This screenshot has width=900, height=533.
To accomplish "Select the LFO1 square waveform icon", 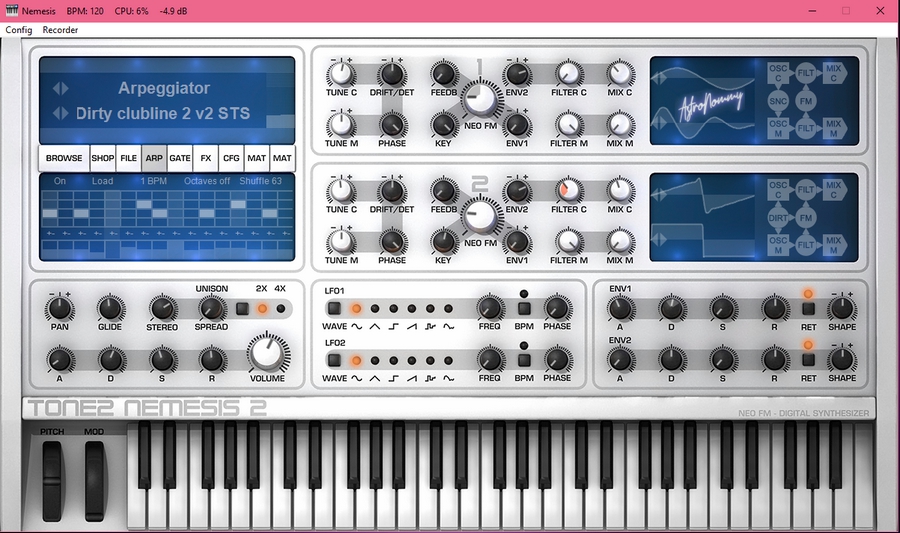I will pyautogui.click(x=393, y=326).
